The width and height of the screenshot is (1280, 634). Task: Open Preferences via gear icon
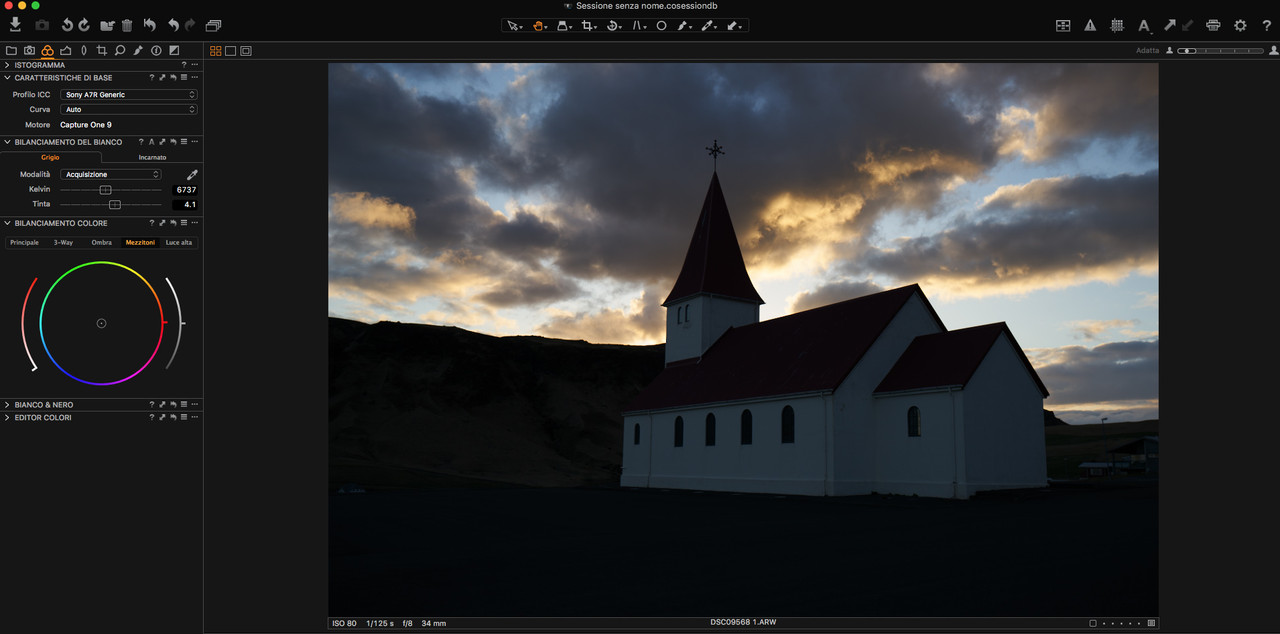[1240, 25]
